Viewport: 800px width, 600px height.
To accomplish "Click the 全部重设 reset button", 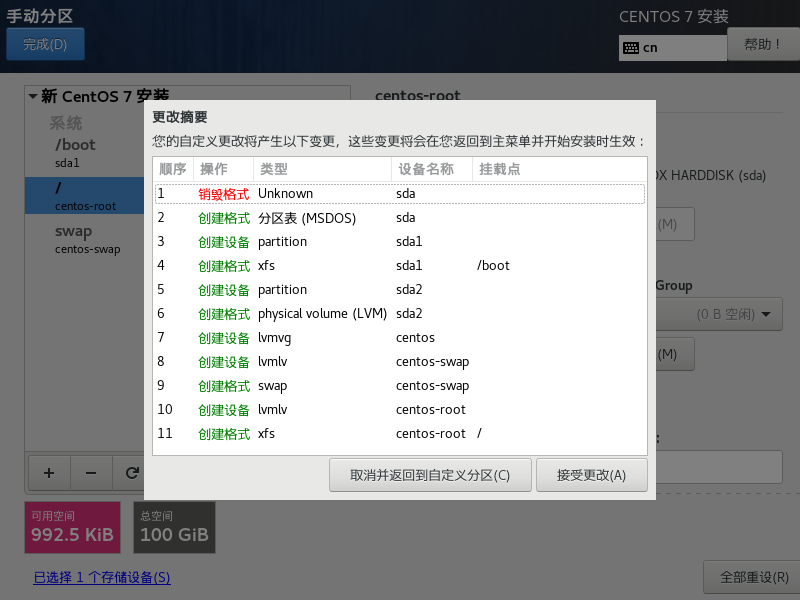I will pos(748,577).
